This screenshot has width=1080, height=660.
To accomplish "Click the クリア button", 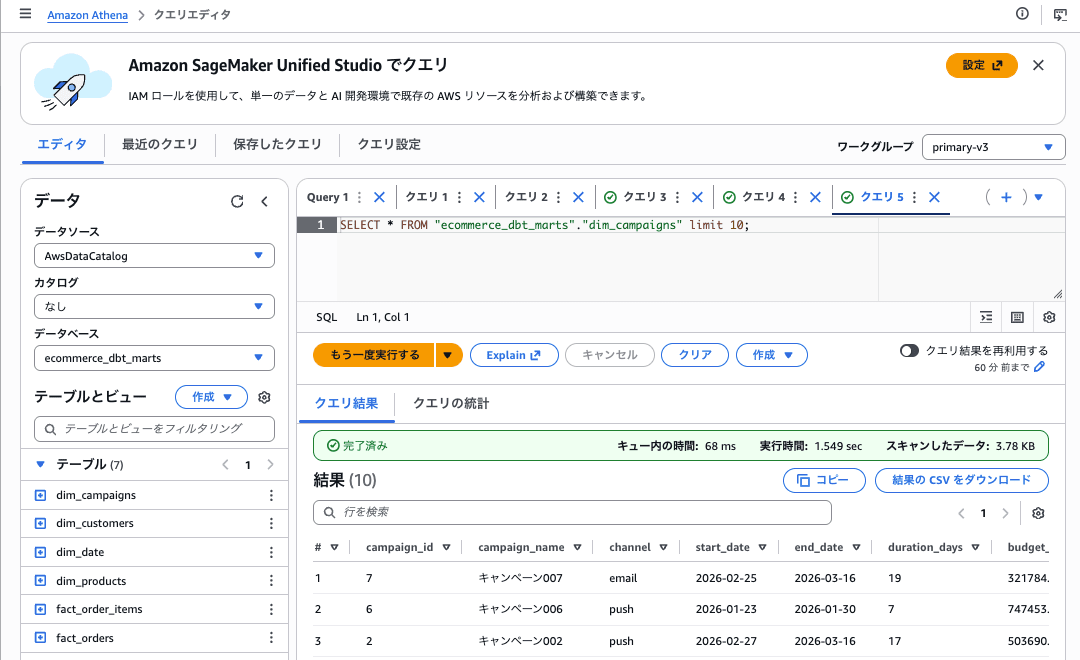I will tap(695, 355).
